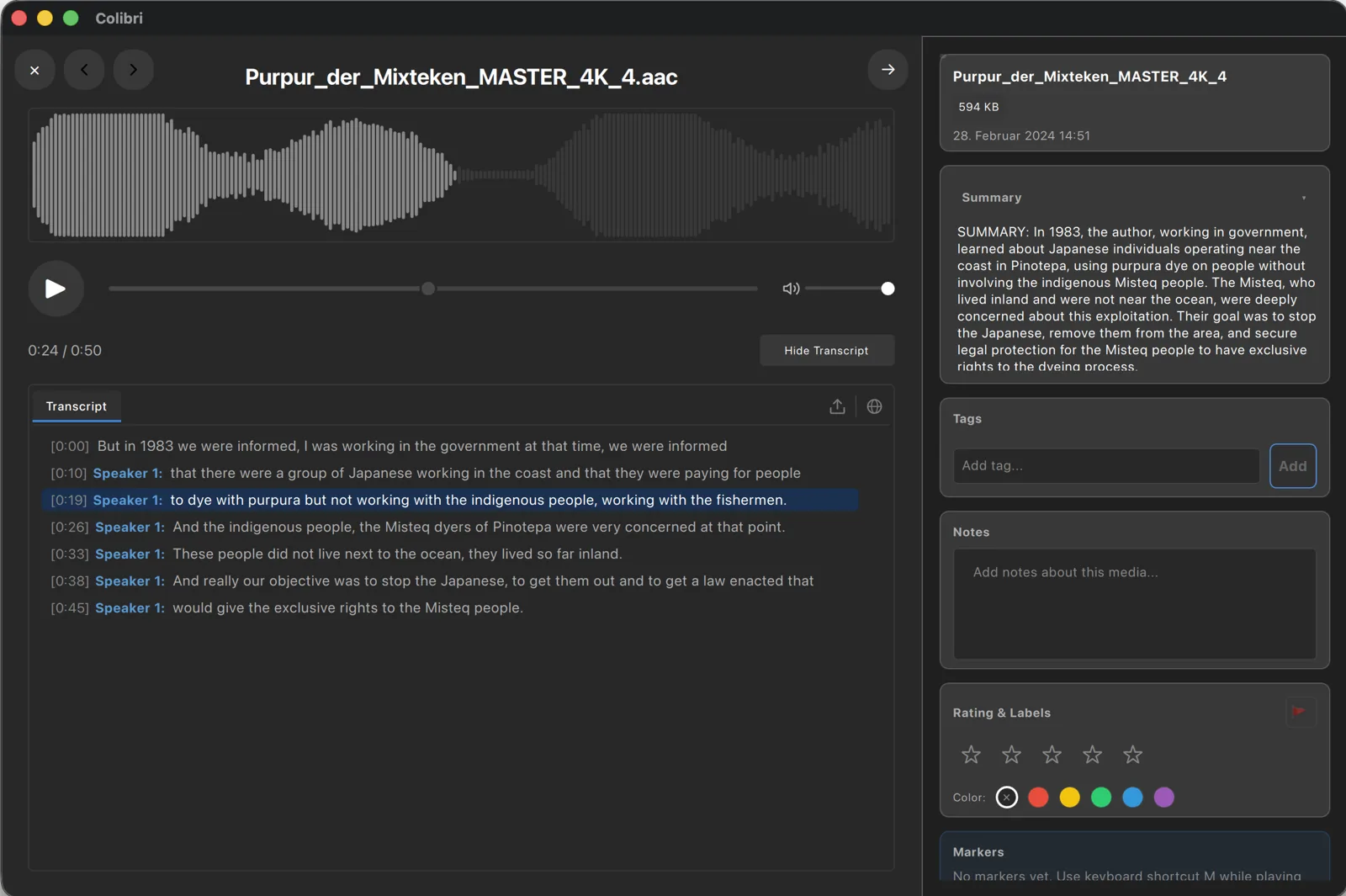Open transcript language options via globe icon
The width and height of the screenshot is (1346, 896).
coord(874,406)
